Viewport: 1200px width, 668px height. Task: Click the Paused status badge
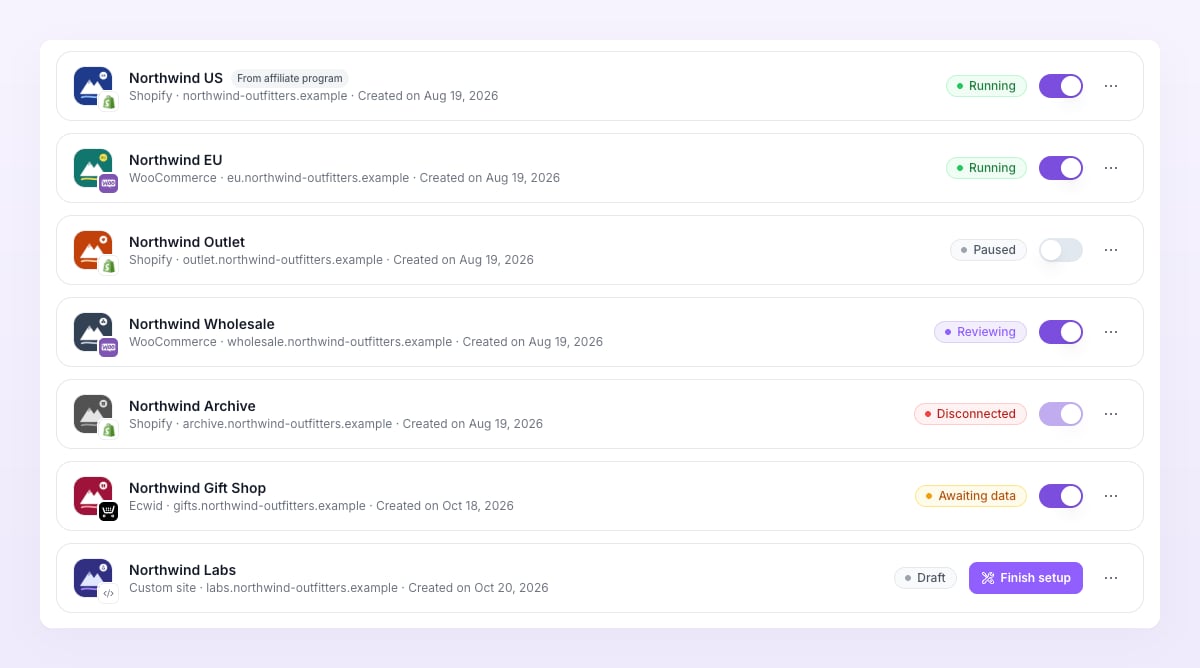(988, 250)
